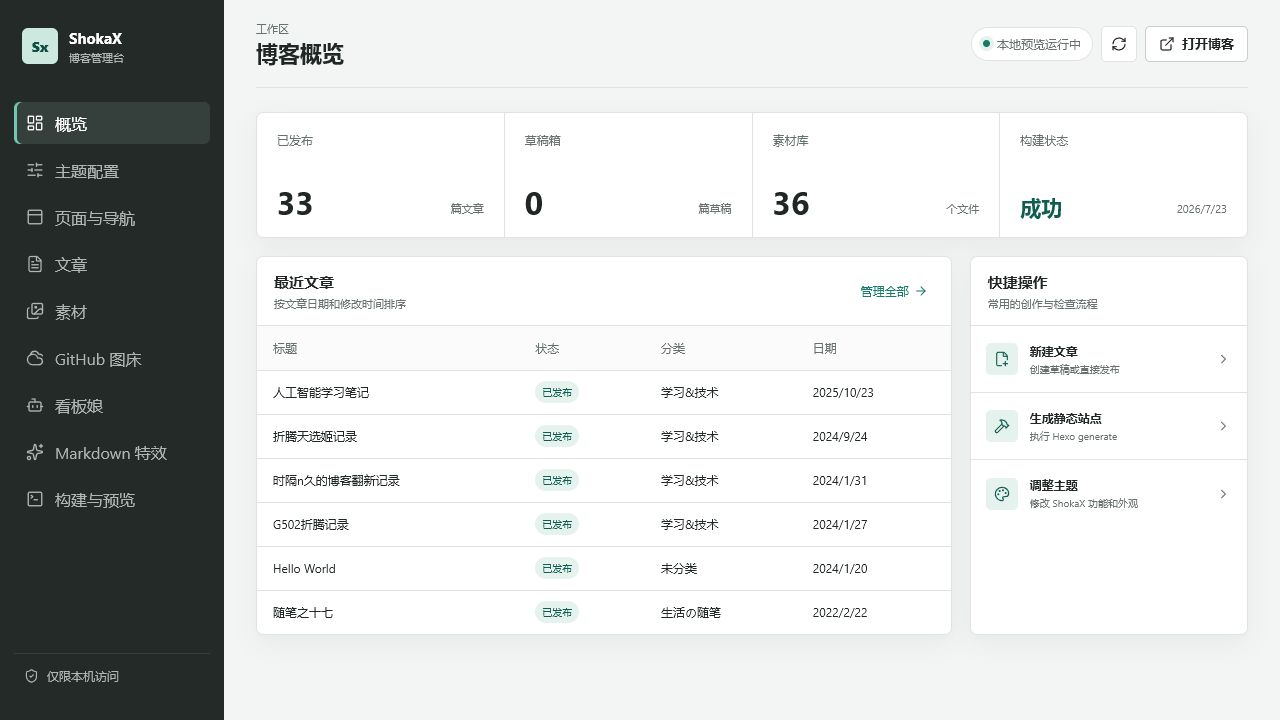Click date 2022/2/22 in table
Screen dimensions: 1280x720
(840, 612)
